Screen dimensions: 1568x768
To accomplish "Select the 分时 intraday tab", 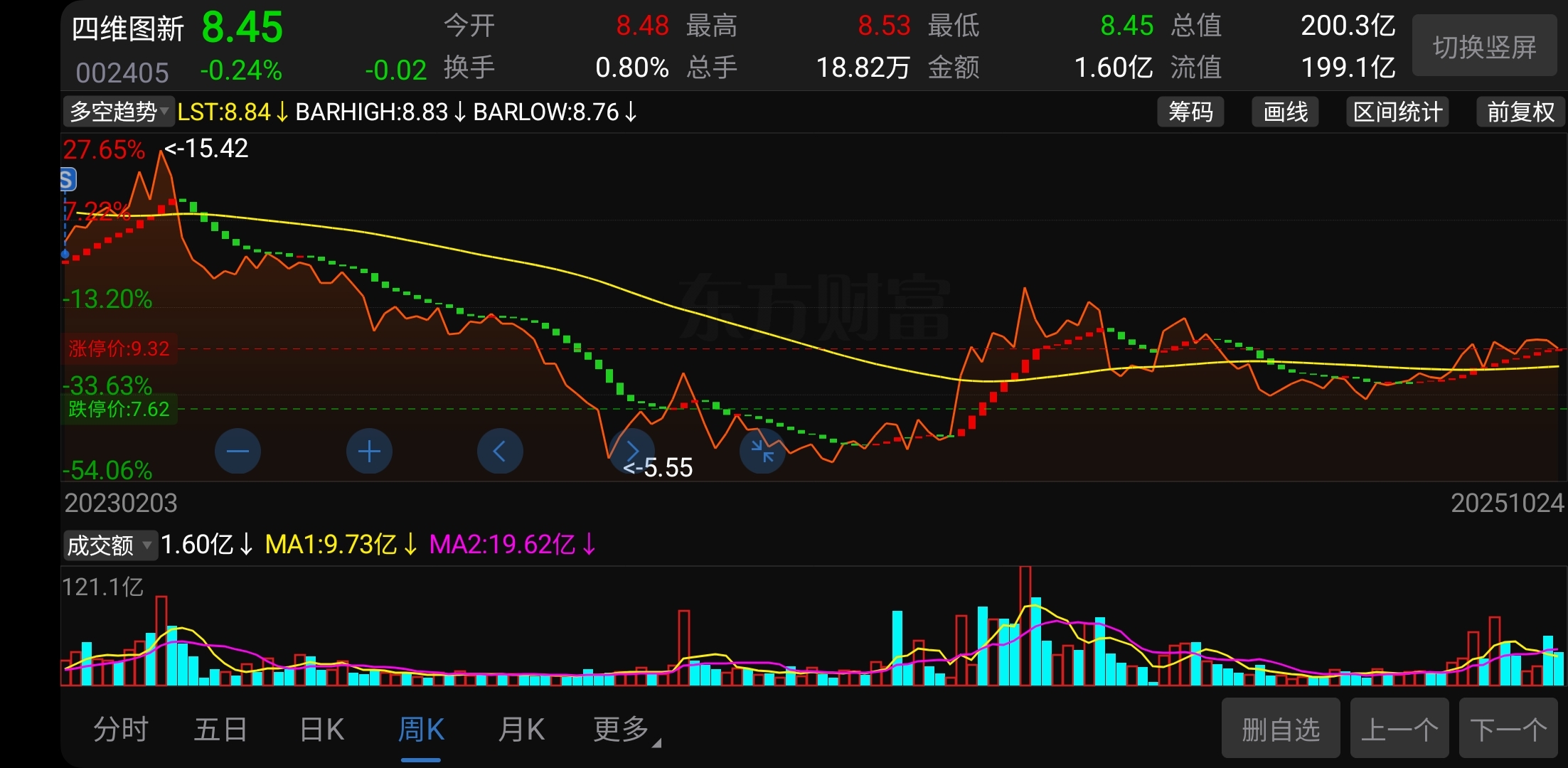I will [120, 730].
